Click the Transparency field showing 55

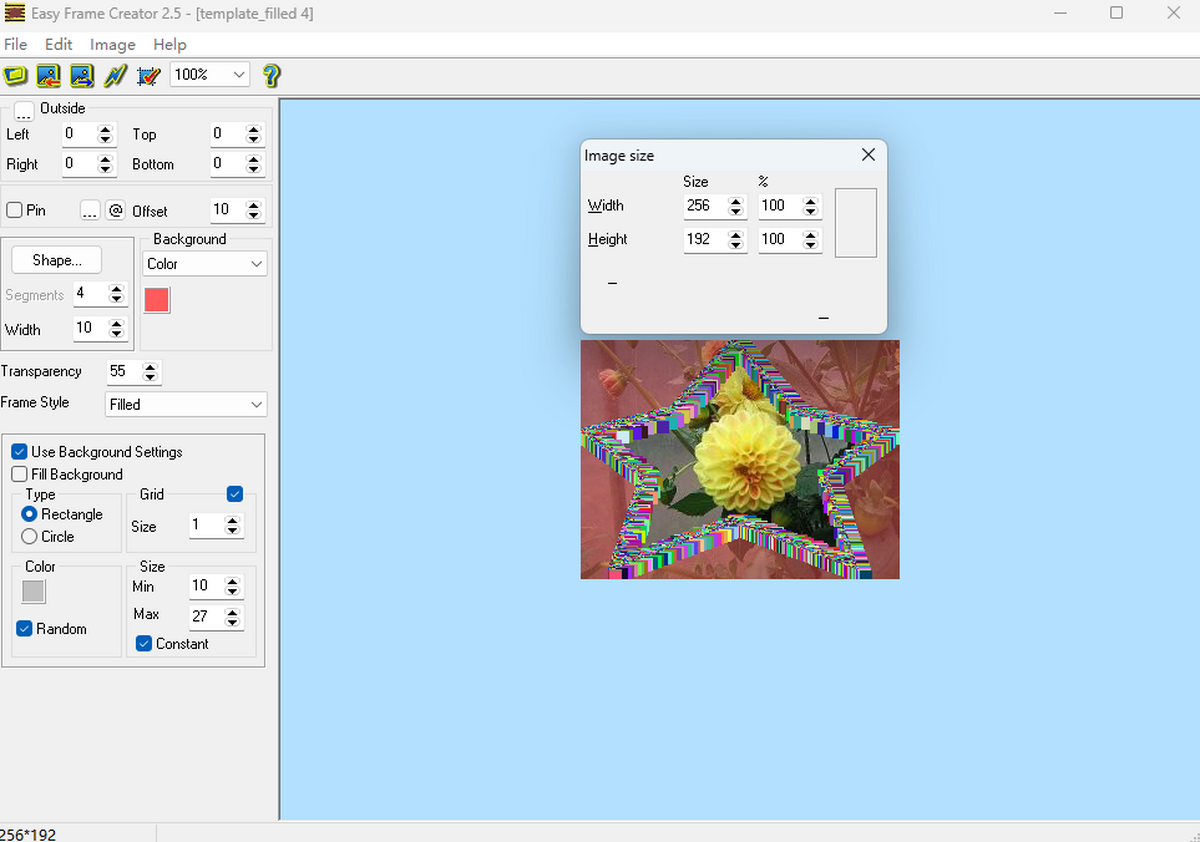[123, 372]
